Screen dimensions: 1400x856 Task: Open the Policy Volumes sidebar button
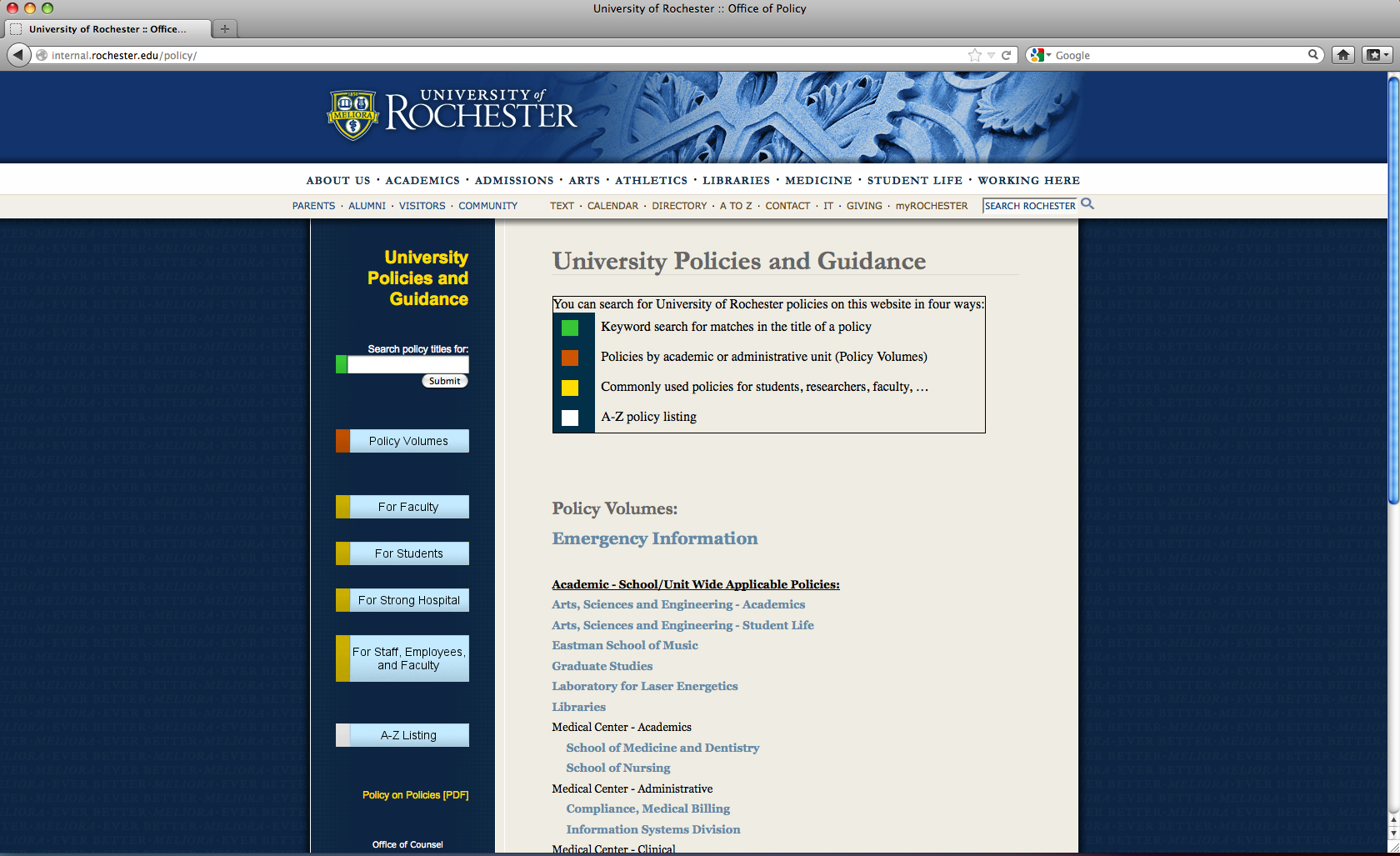[x=408, y=441]
